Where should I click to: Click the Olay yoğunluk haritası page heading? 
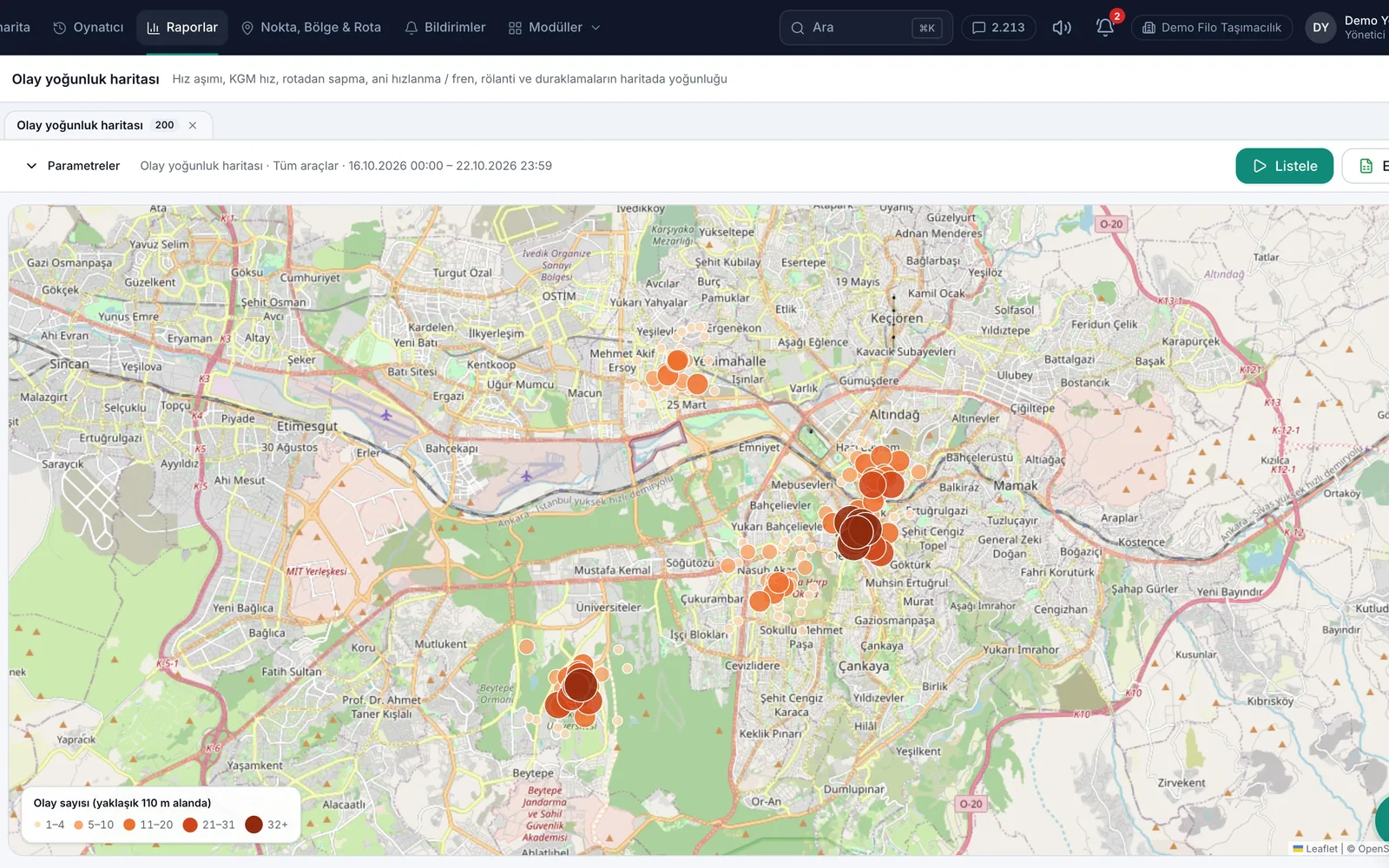[85, 79]
